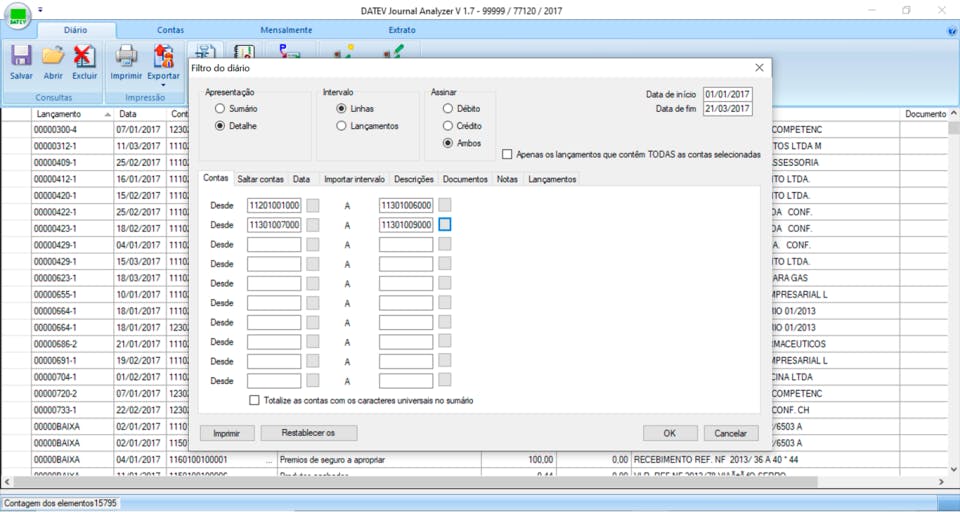Screen dimensions: 960x512
Task: Click 'Contagem dos elementos15795' in status bar
Action: (61, 503)
